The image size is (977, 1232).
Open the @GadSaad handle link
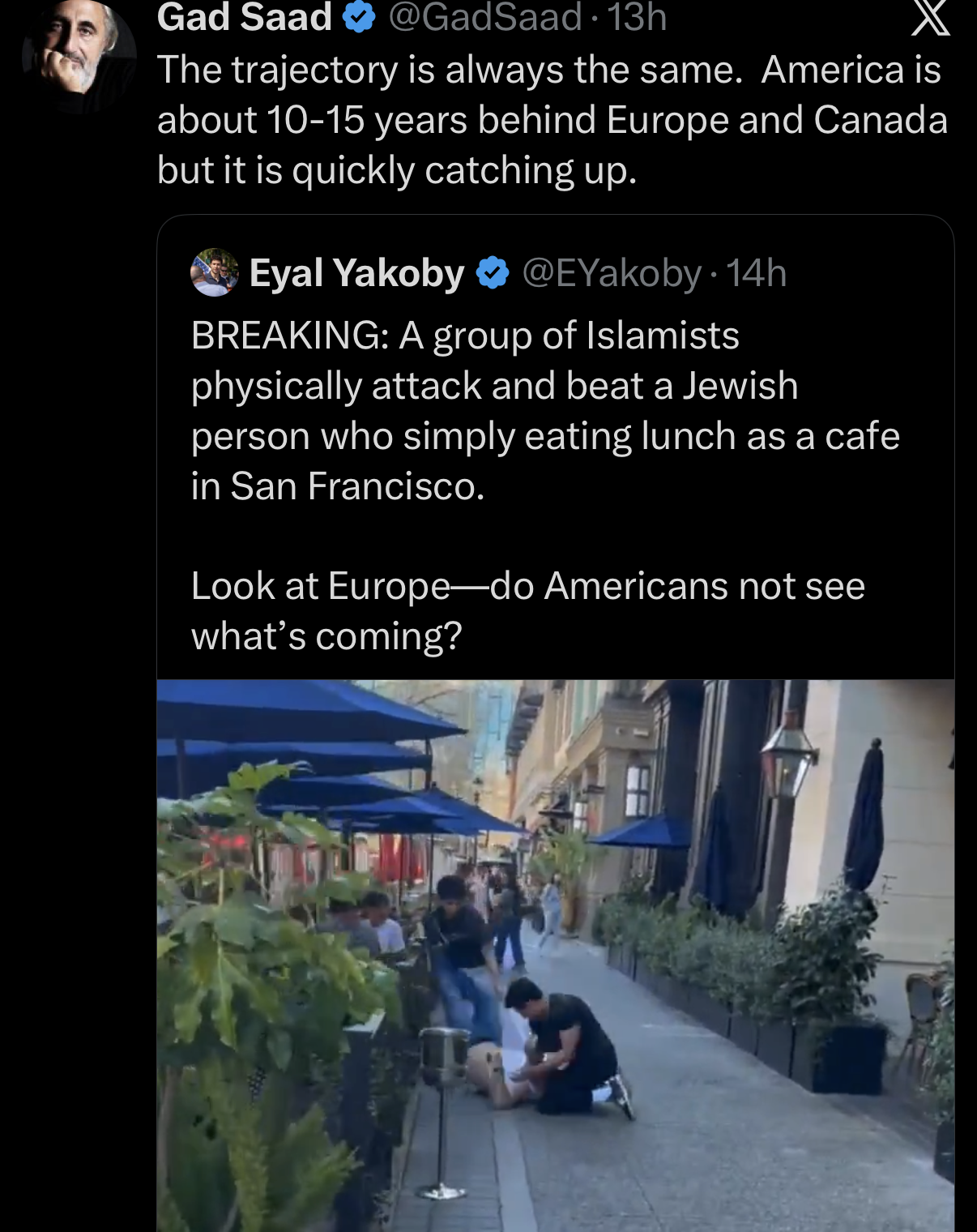[484, 18]
